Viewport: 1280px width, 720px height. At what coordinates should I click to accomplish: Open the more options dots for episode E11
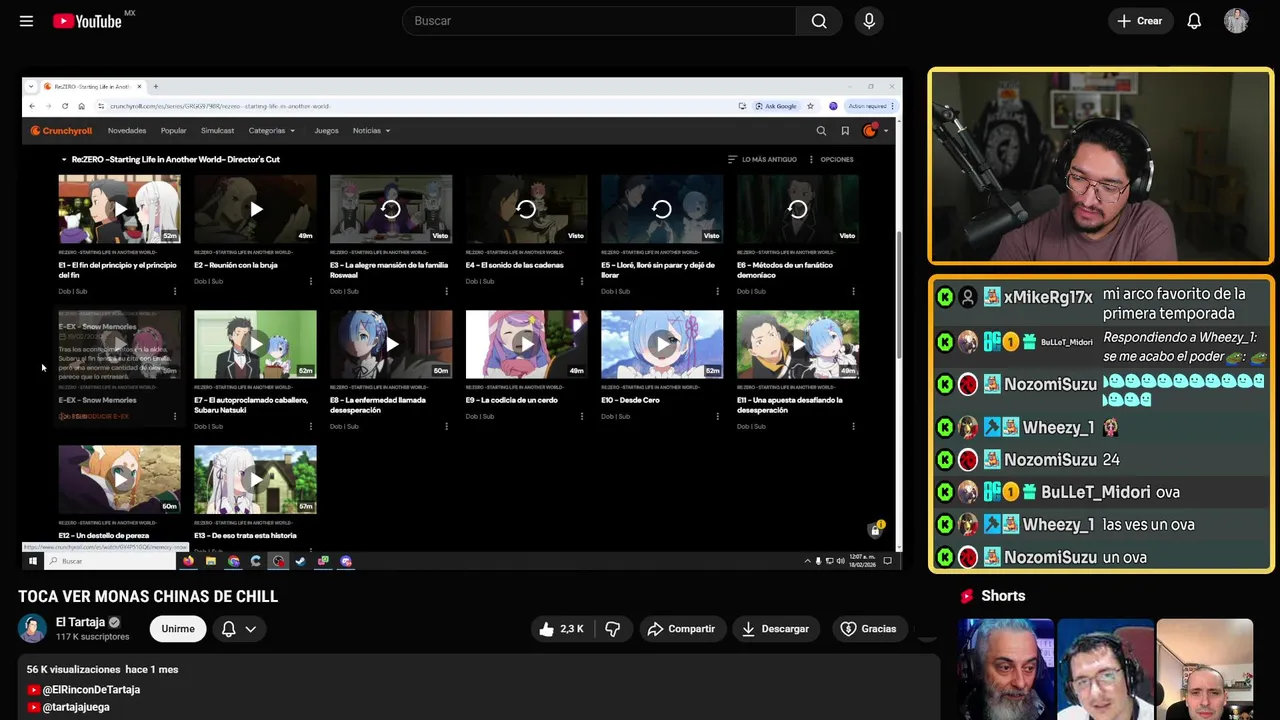(x=853, y=426)
